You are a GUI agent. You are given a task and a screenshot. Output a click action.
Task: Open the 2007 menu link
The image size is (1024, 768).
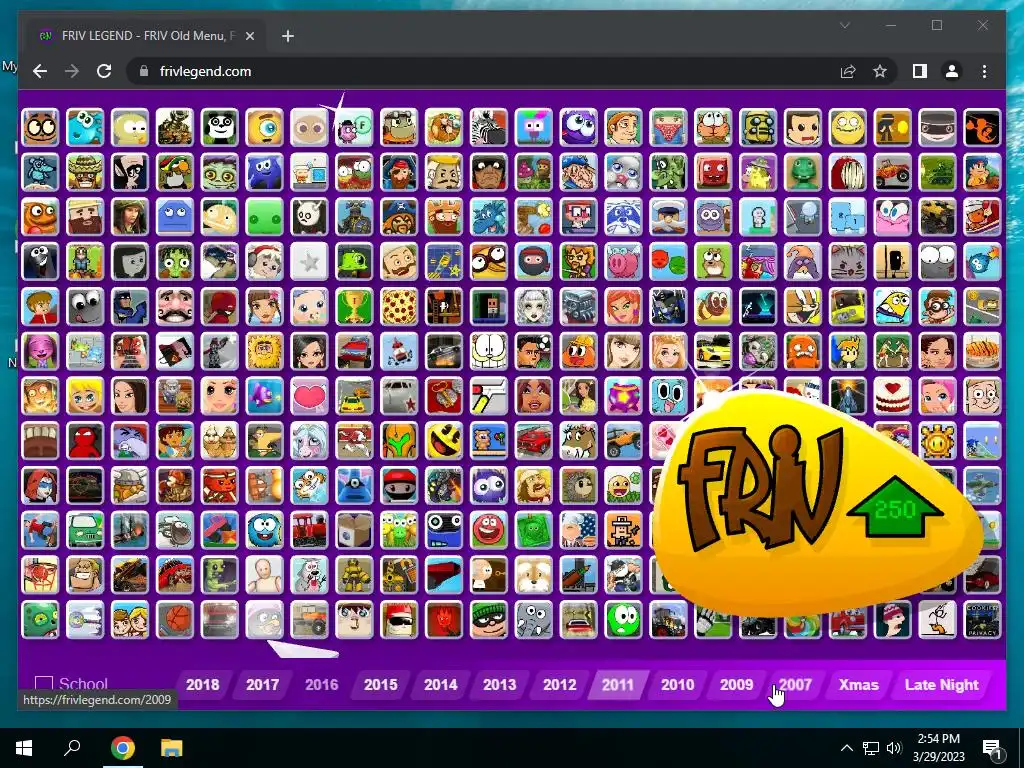(x=795, y=684)
